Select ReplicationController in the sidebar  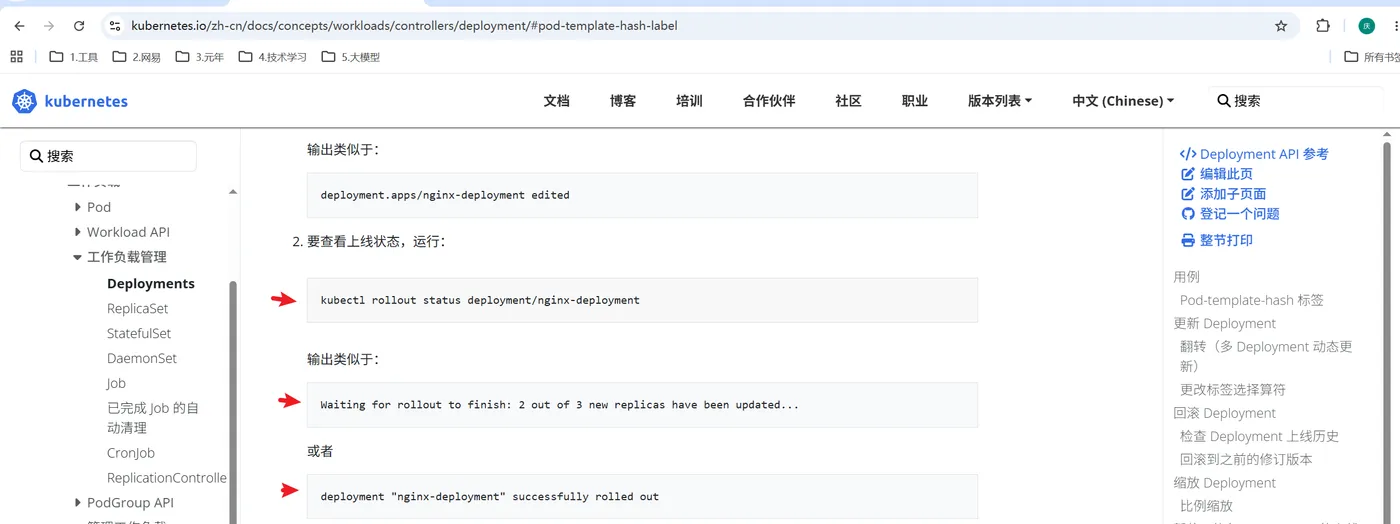167,478
